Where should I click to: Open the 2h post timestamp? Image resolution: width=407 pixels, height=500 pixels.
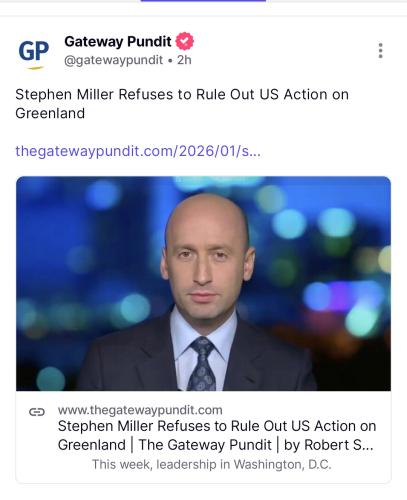click(x=184, y=60)
